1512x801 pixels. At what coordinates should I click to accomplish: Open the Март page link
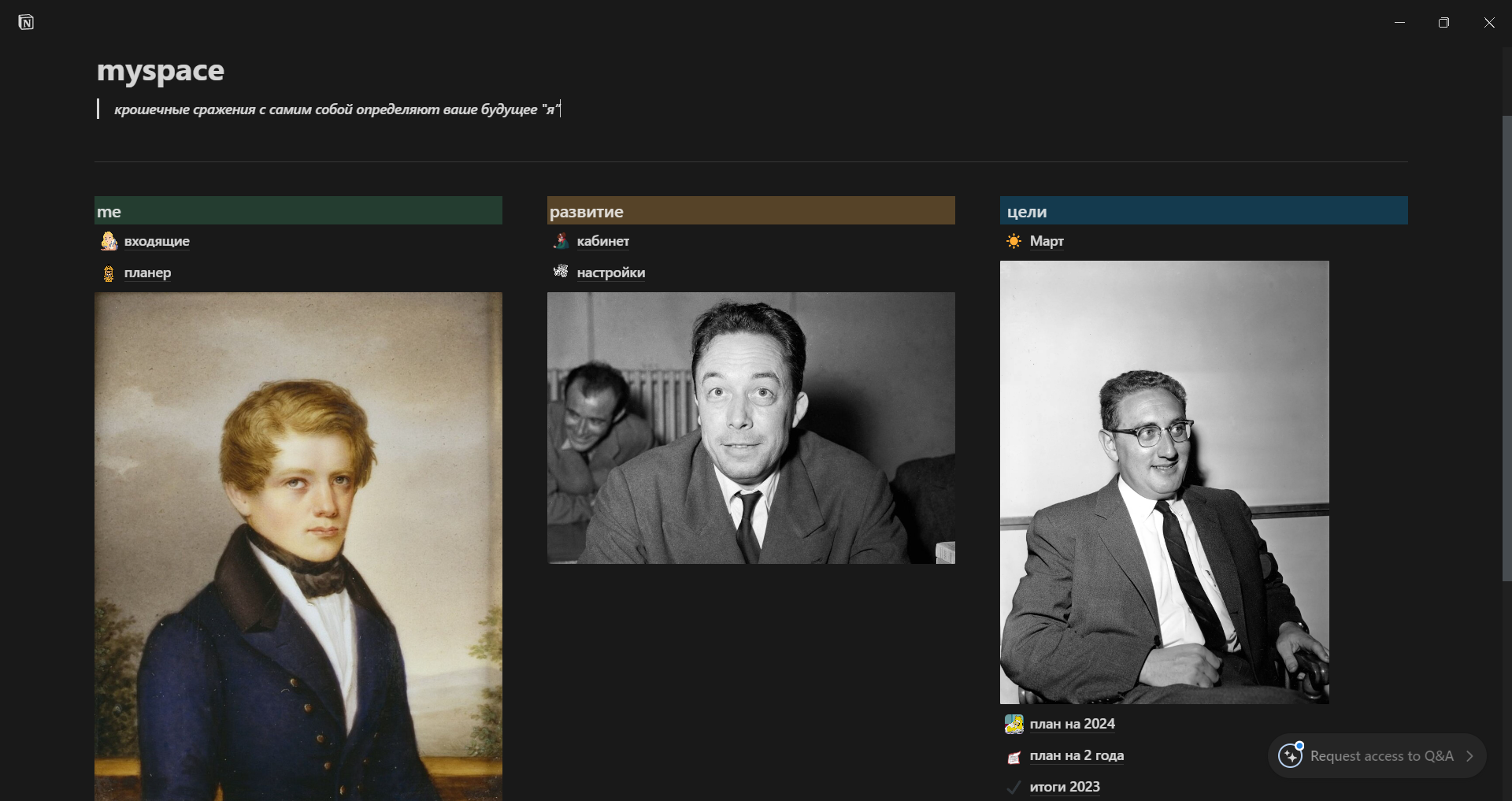pyautogui.click(x=1047, y=241)
